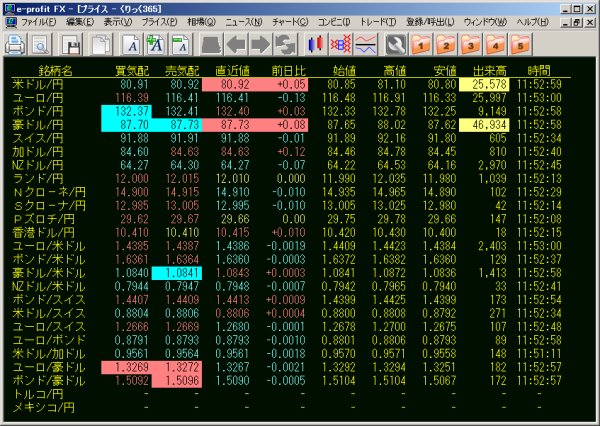Select the ランド/円 row name

pyautogui.click(x=38, y=178)
